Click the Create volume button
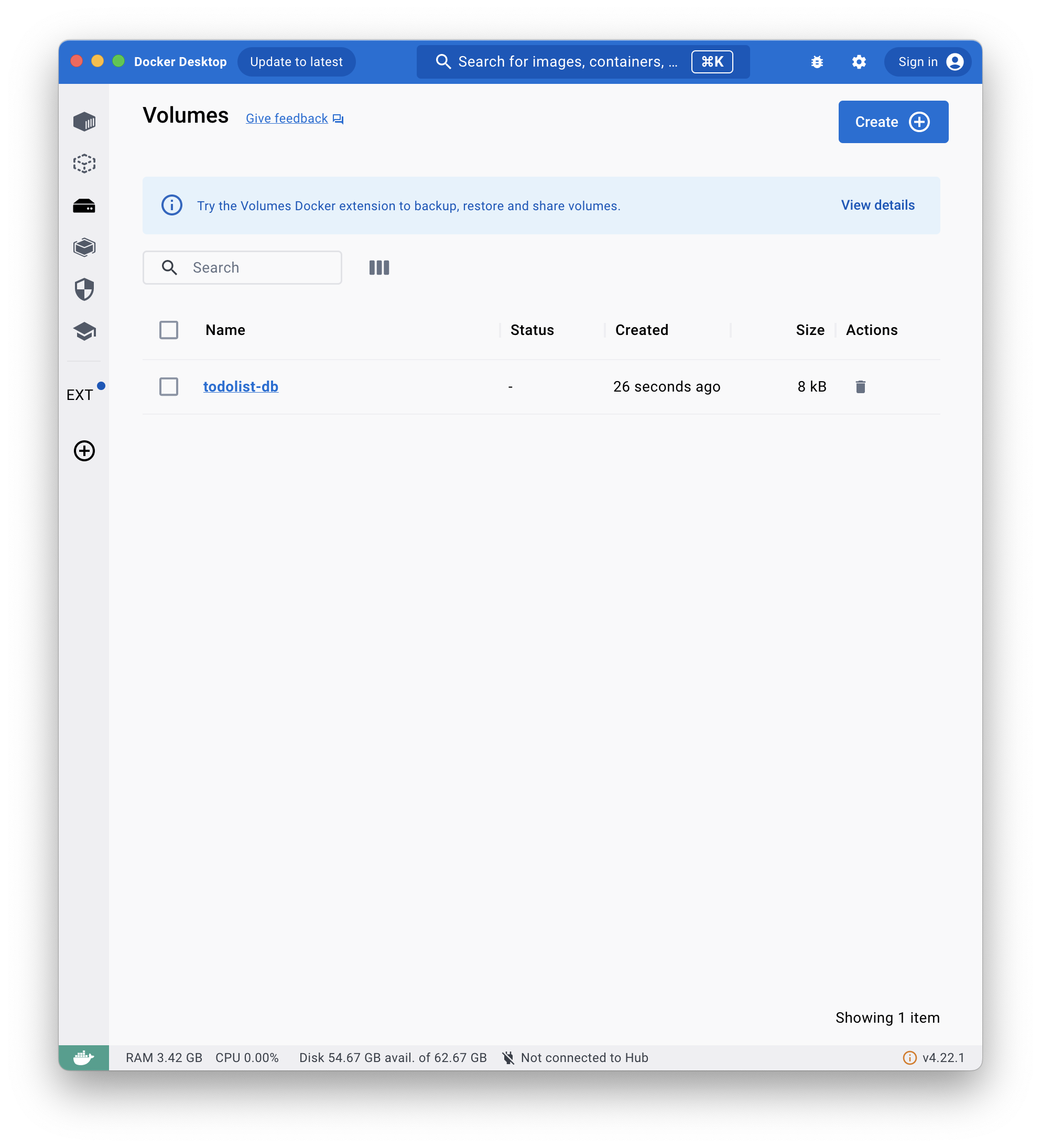1041x1148 pixels. coord(893,122)
